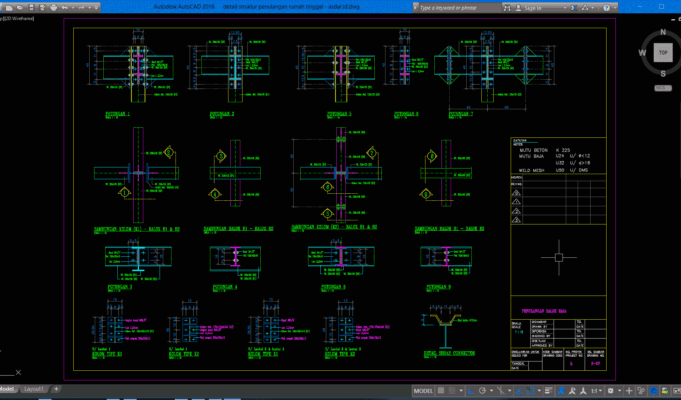The width and height of the screenshot is (681, 400).
Task: Click the Help question mark icon
Action: tap(606, 8)
